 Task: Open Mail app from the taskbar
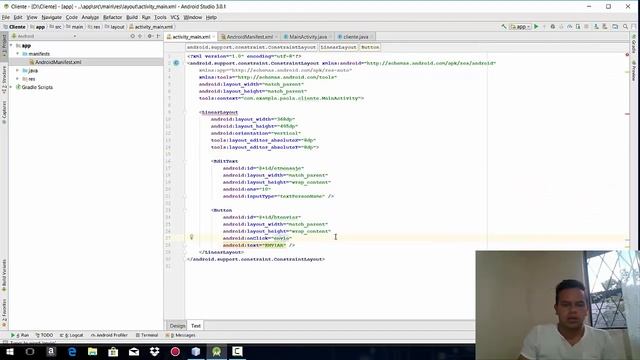[134, 351]
